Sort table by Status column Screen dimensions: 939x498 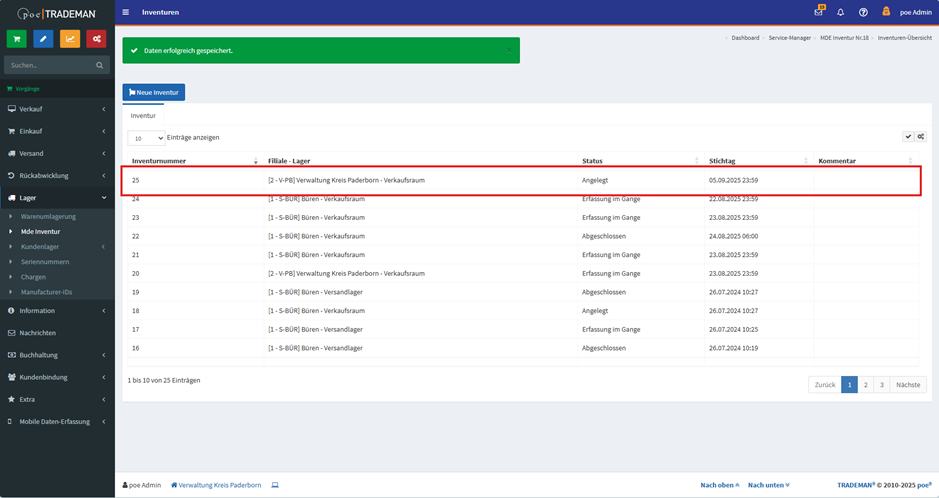[x=641, y=160]
